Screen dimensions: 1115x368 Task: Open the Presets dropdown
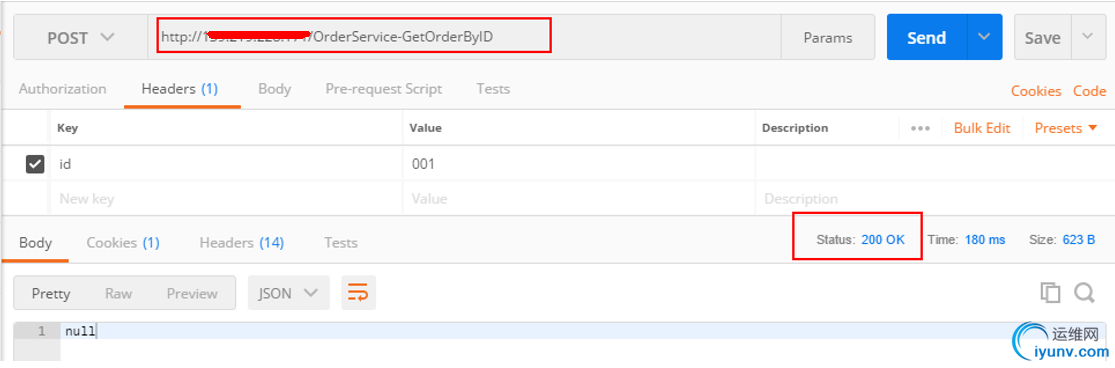click(x=1067, y=129)
